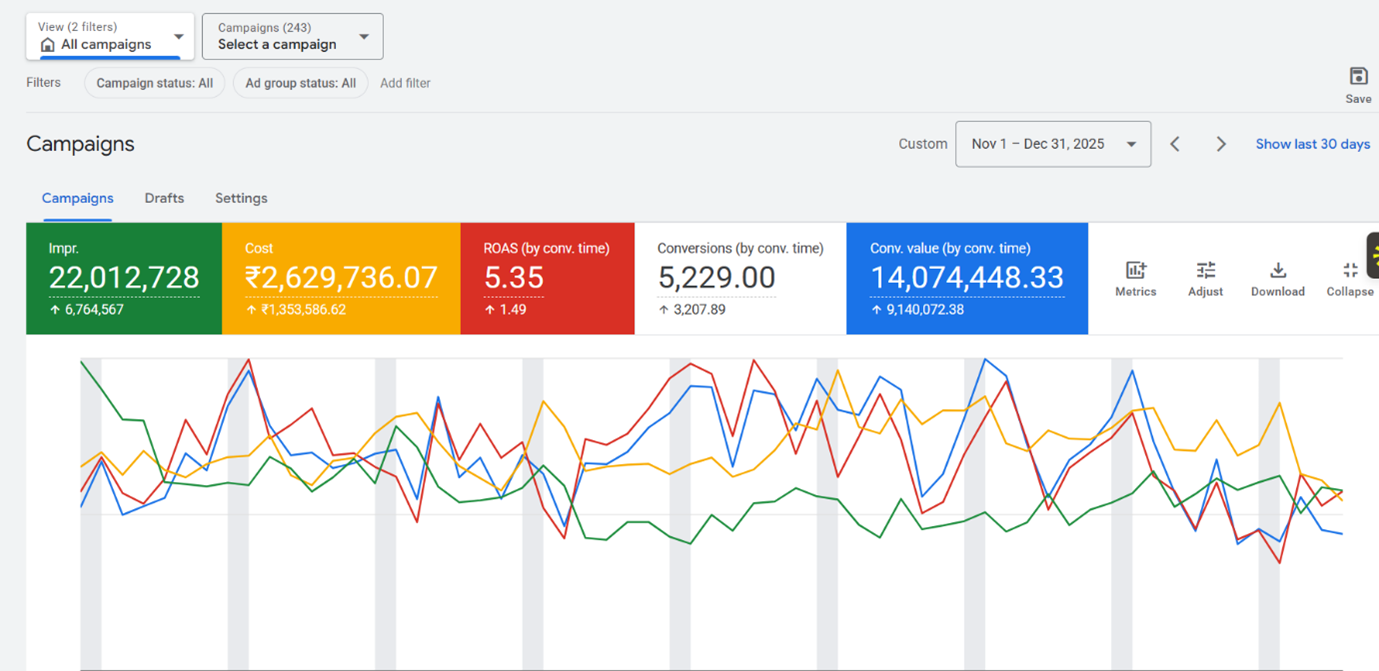The width and height of the screenshot is (1379, 671).
Task: Download the chart data
Action: point(1277,271)
